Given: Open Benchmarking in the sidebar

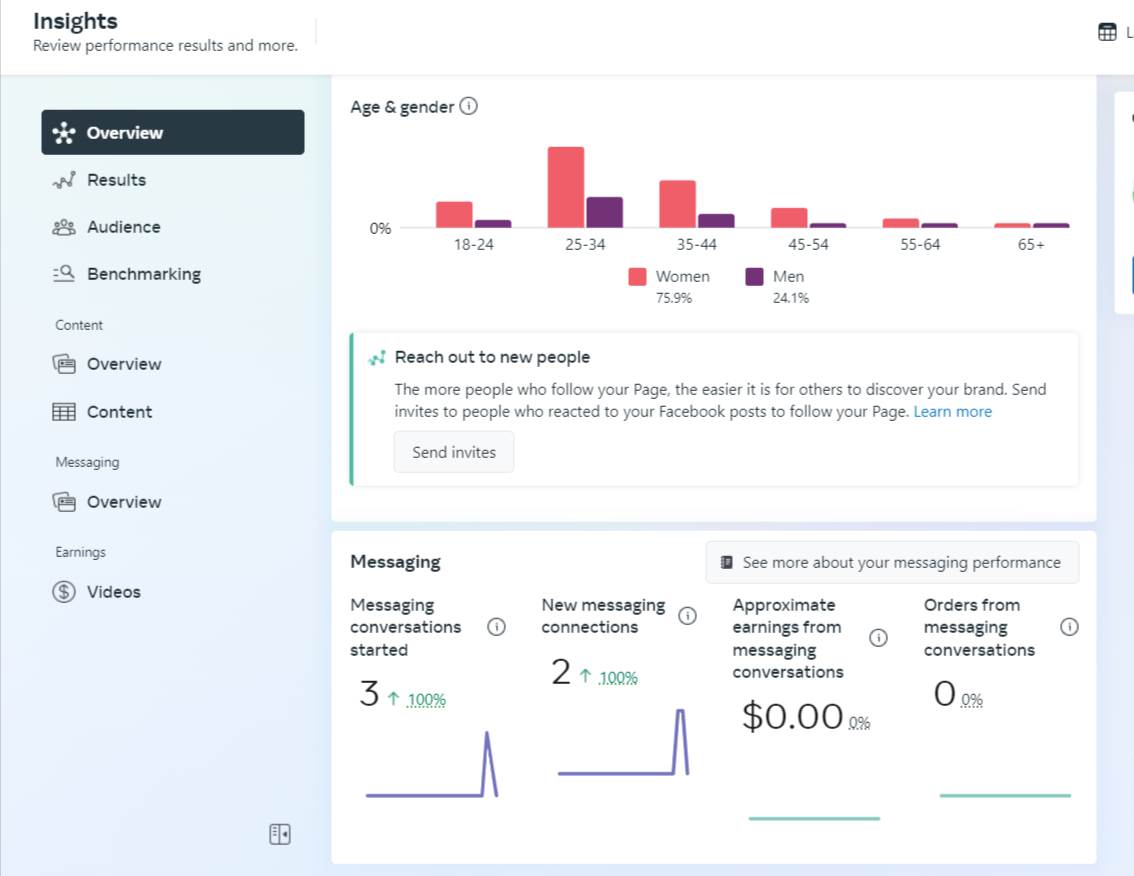Looking at the screenshot, I should 143,274.
